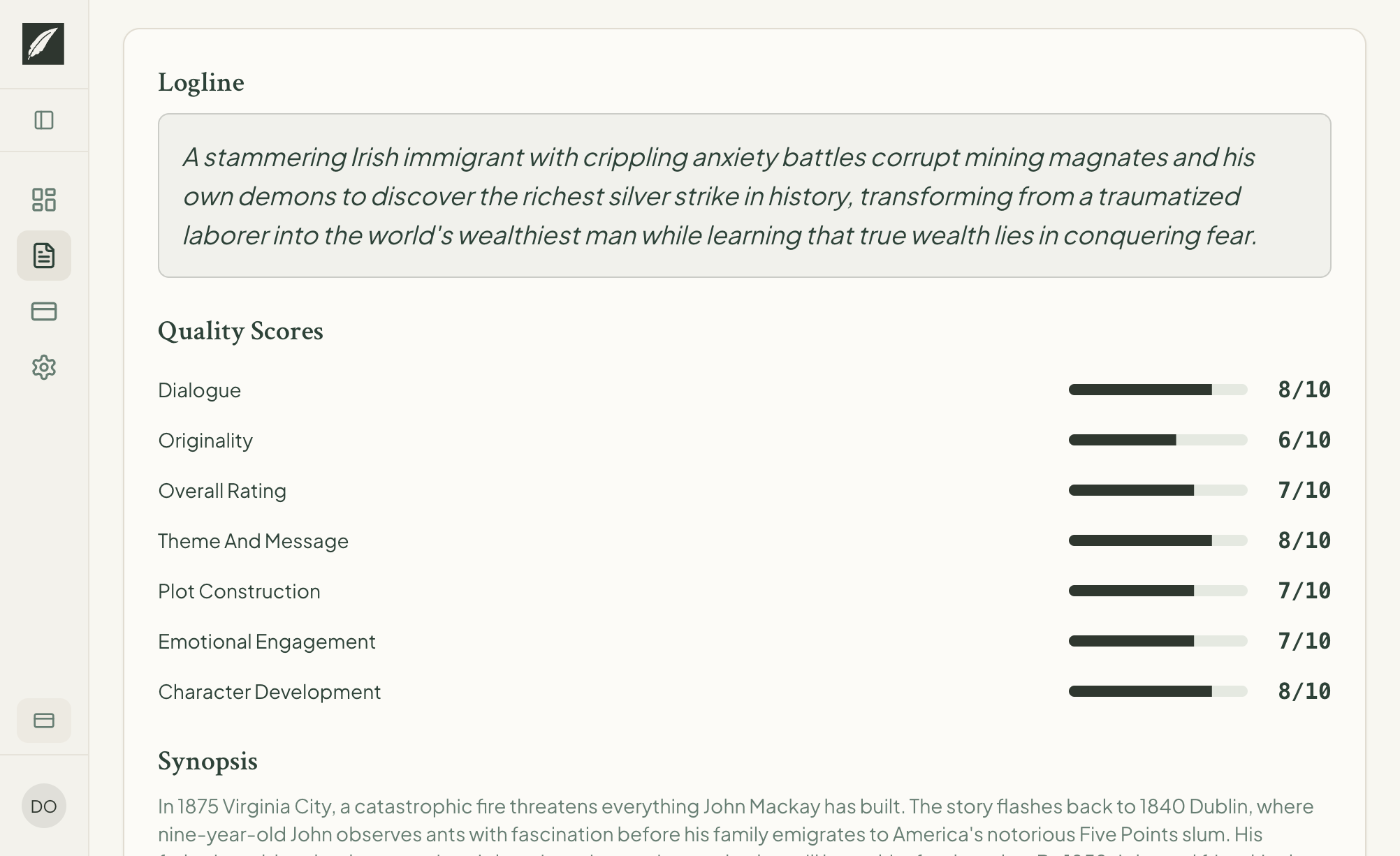
Task: Click the Overall Rating label
Action: click(222, 490)
